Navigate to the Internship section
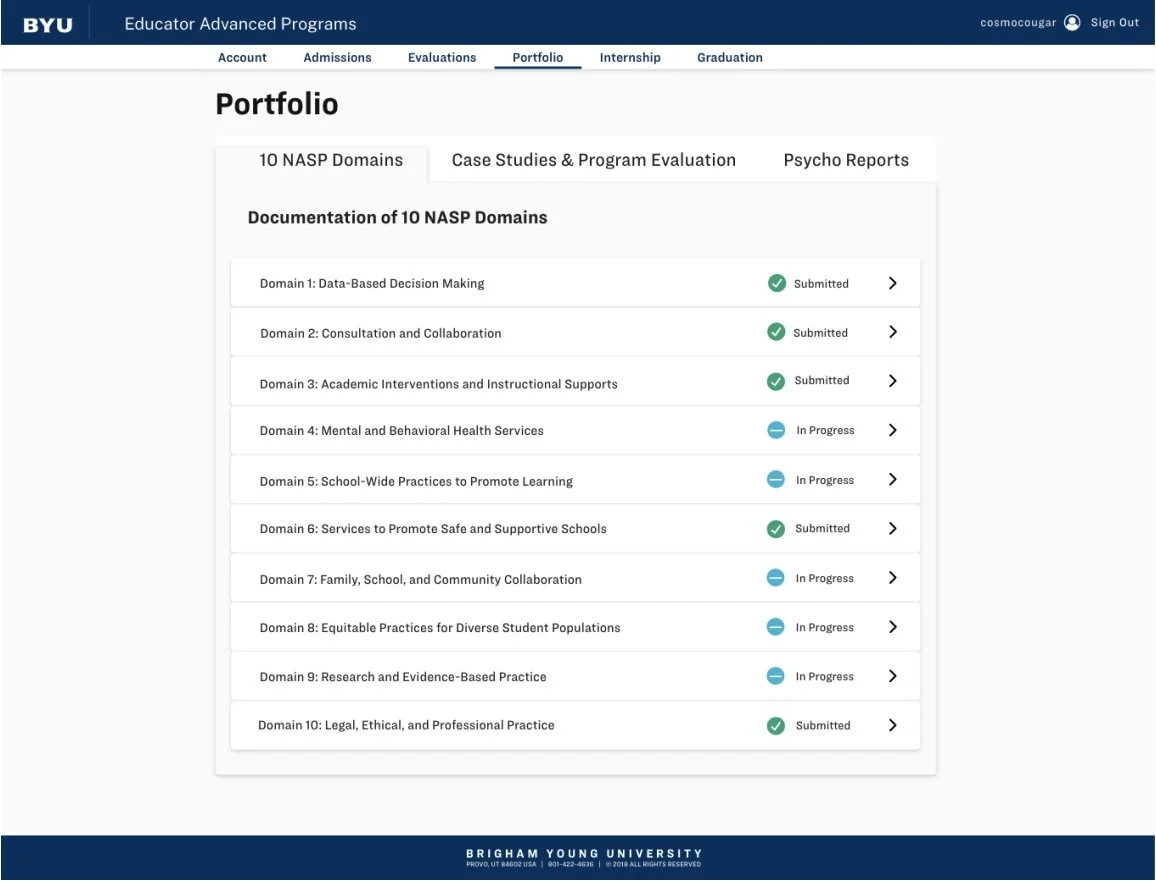Viewport: 1156px width, 882px height. pos(630,57)
